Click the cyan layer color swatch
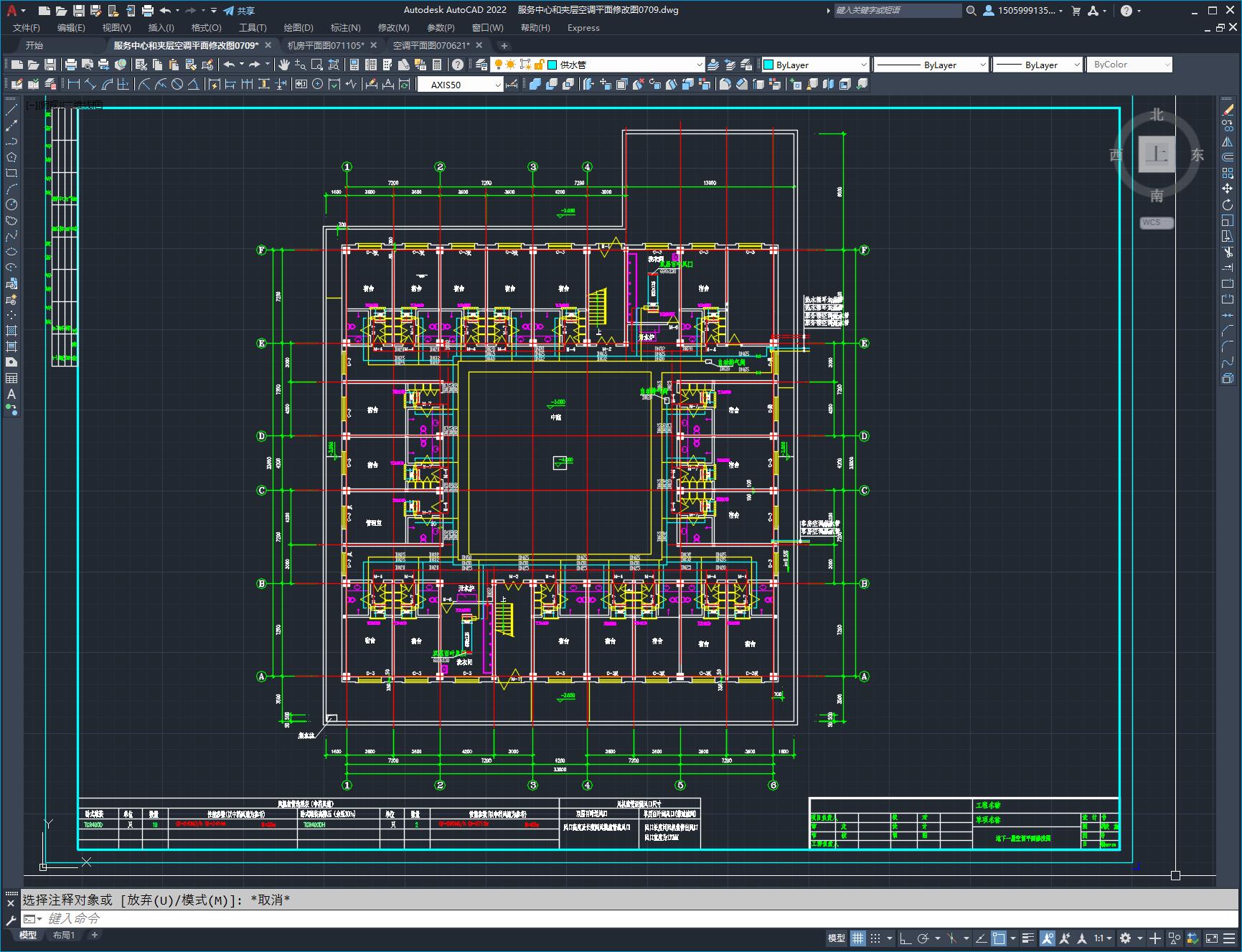Image resolution: width=1242 pixels, height=952 pixels. coord(552,65)
